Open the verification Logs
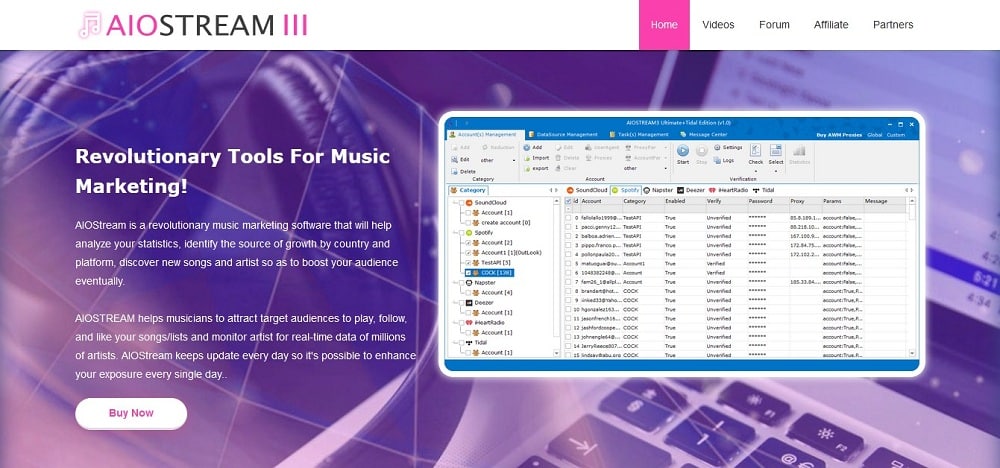Image resolution: width=1000 pixels, height=468 pixels. (x=724, y=161)
